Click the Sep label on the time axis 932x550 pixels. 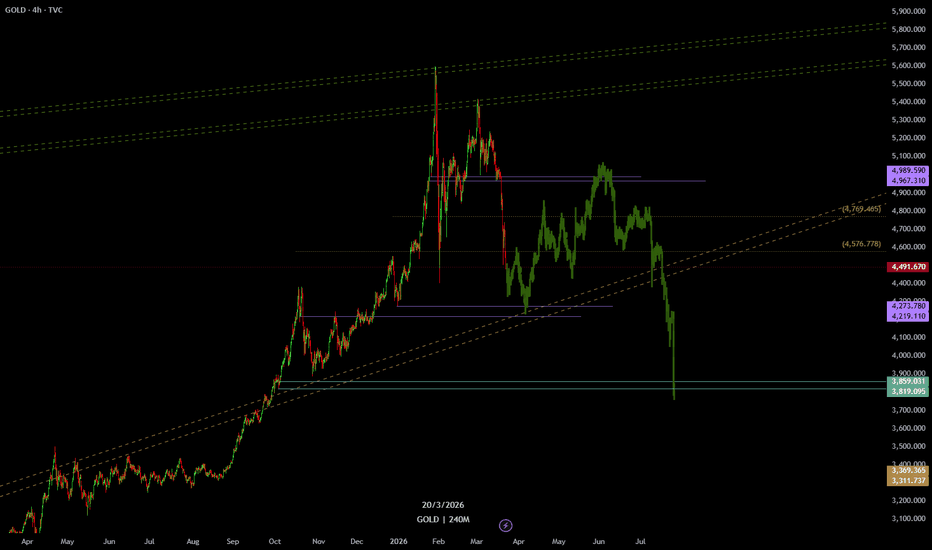pos(233,540)
